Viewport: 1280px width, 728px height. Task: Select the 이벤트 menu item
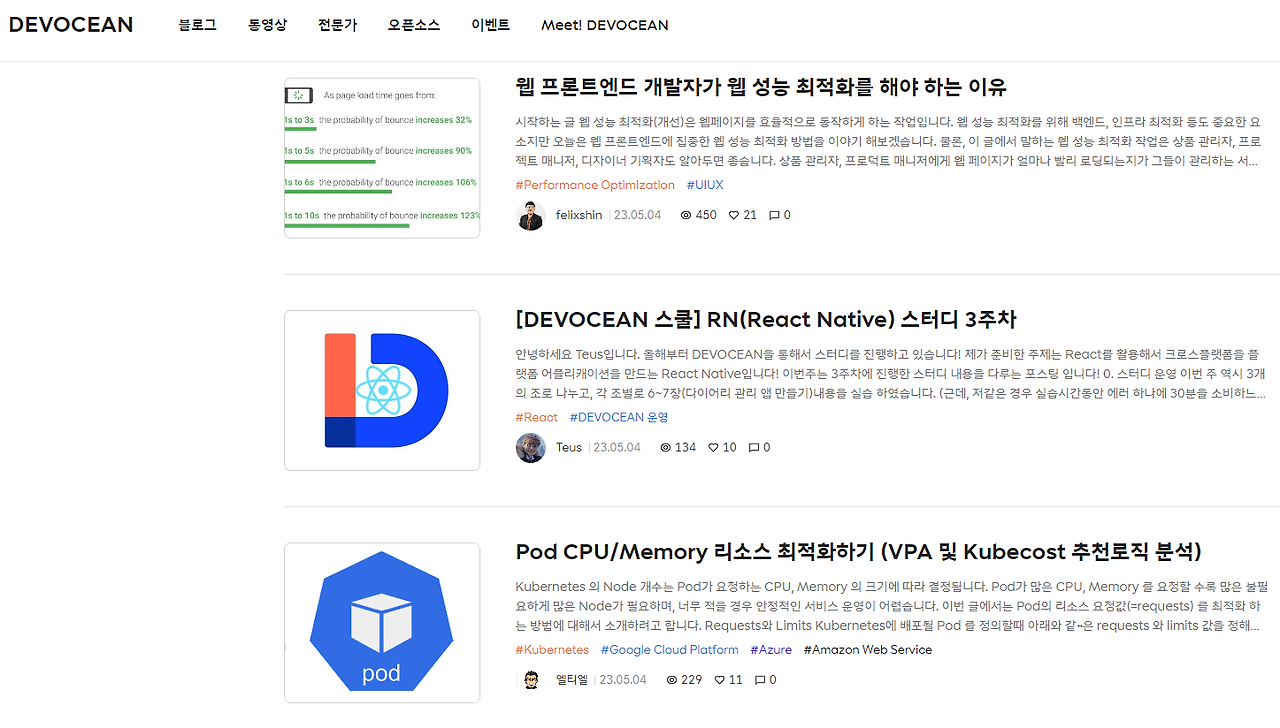pyautogui.click(x=490, y=25)
